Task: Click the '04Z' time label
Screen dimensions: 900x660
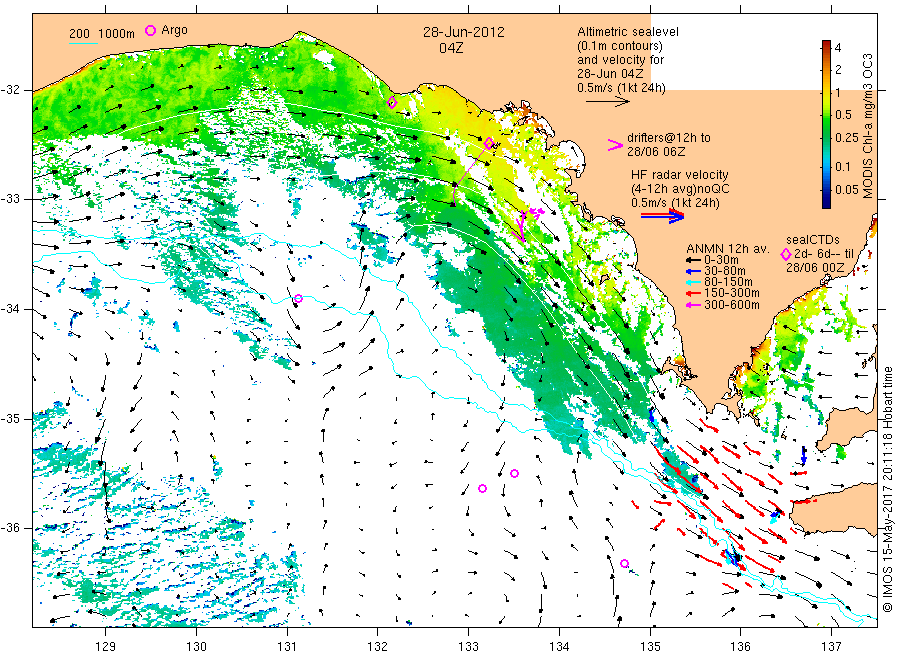Action: 451,48
